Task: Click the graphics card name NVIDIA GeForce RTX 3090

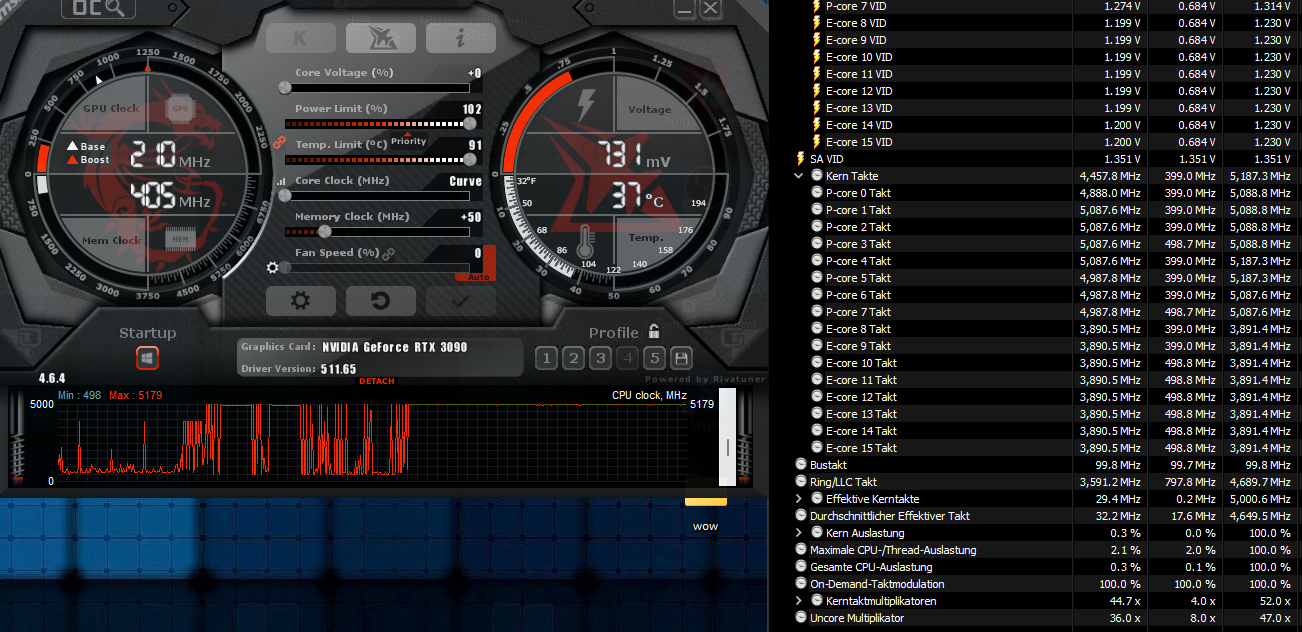Action: click(x=395, y=347)
